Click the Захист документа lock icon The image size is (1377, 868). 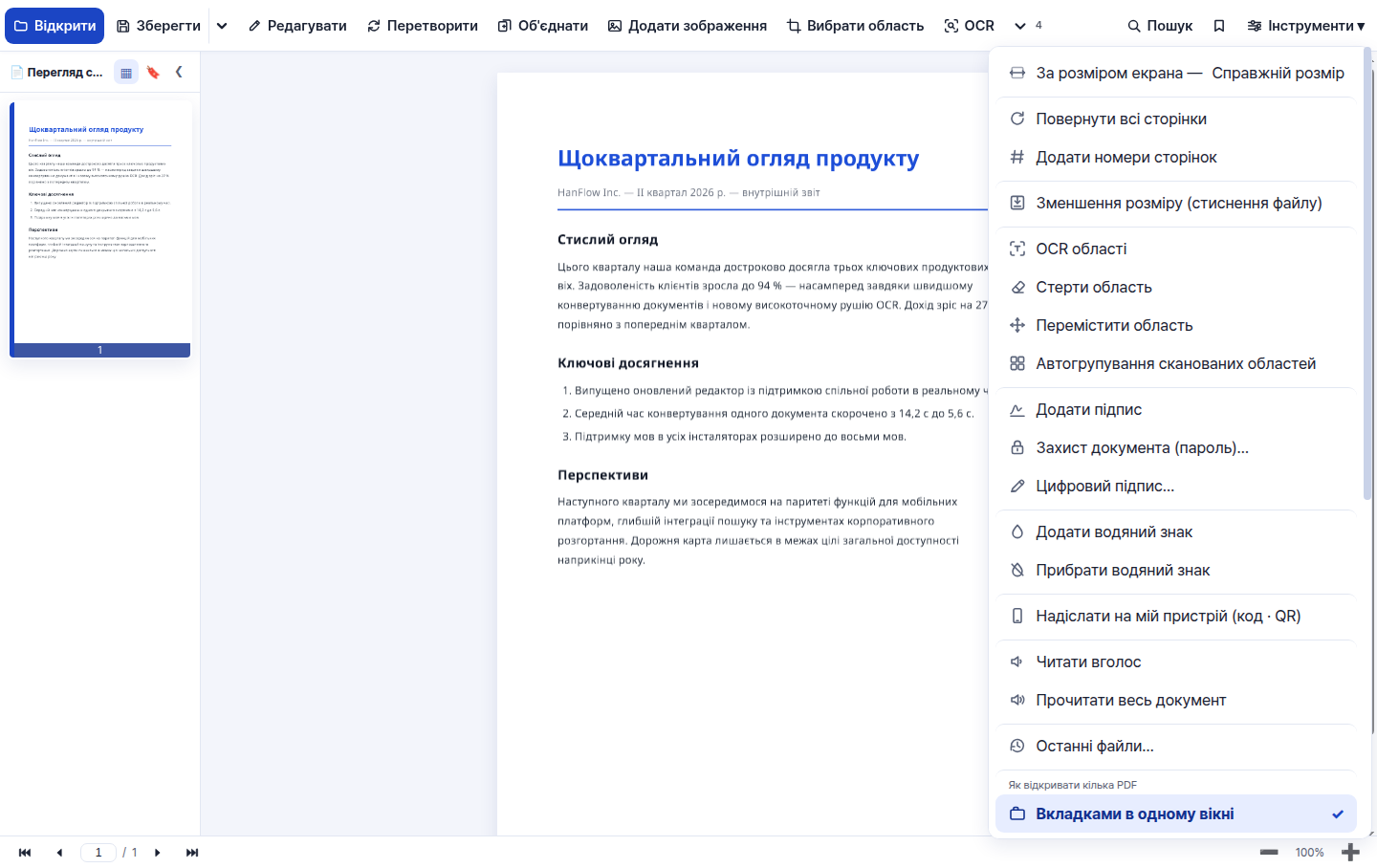(x=1017, y=447)
